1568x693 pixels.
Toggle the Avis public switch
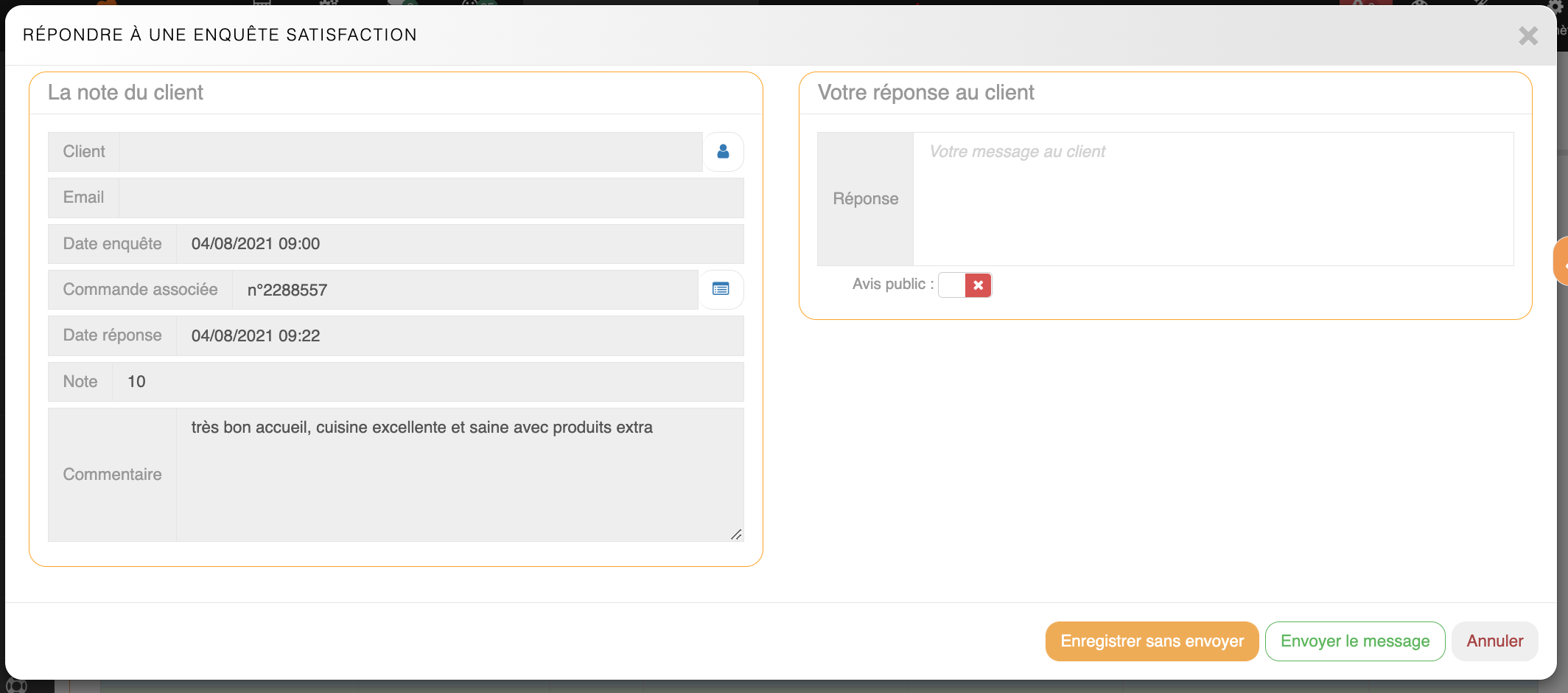[965, 285]
